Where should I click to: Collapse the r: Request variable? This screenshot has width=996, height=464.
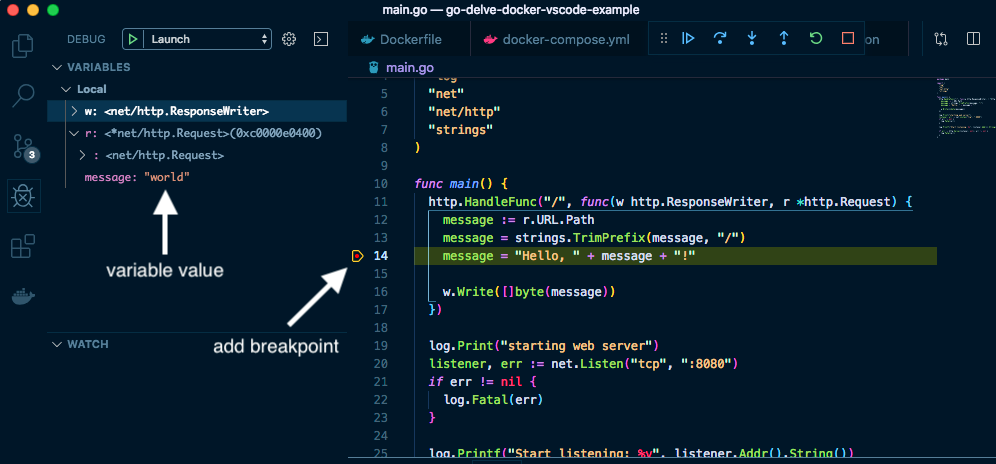pos(74,133)
